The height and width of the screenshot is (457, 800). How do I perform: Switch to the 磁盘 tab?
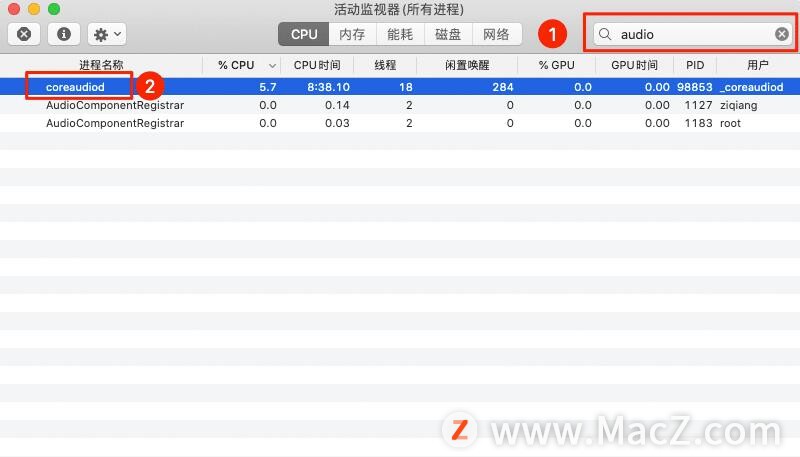(x=448, y=34)
